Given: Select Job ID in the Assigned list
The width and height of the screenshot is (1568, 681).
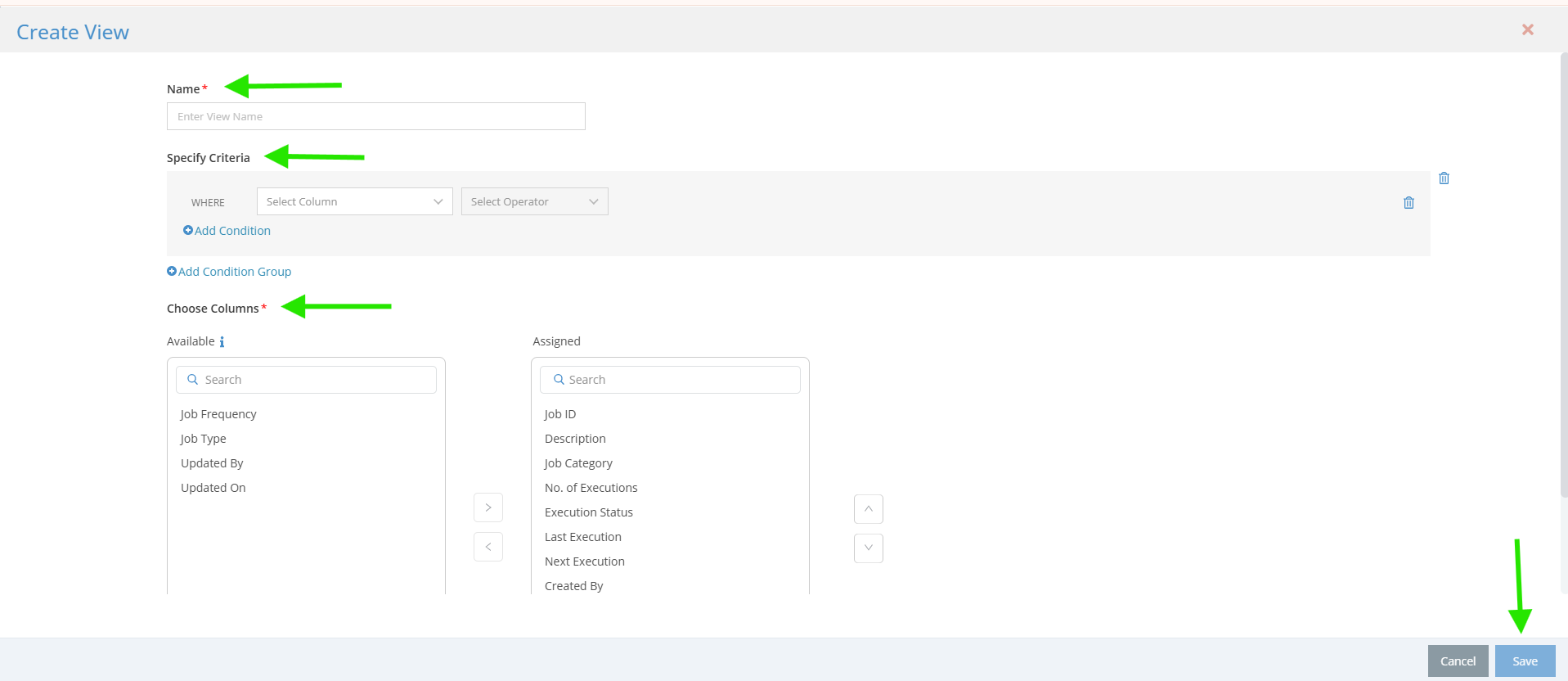Looking at the screenshot, I should coord(560,414).
